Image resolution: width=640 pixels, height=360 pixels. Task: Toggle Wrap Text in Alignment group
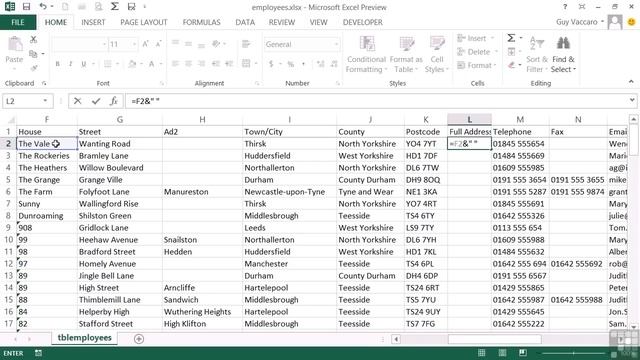[x=246, y=44]
